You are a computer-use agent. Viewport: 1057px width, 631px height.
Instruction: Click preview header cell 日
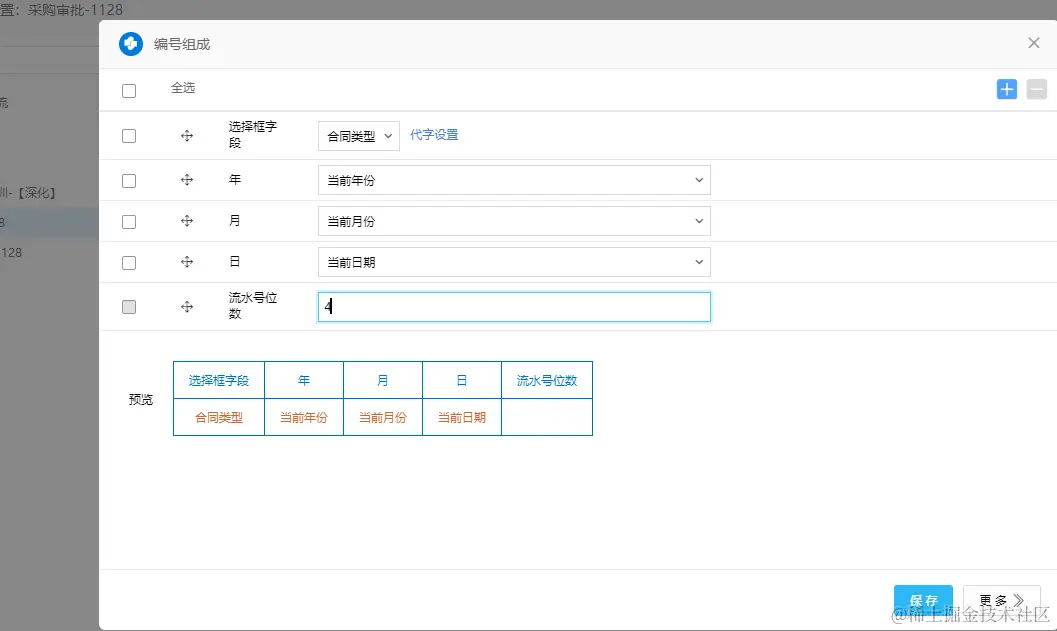click(462, 380)
